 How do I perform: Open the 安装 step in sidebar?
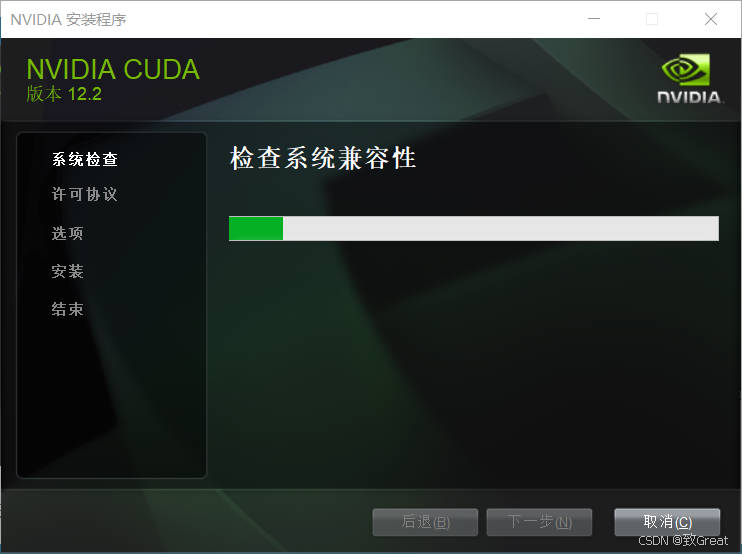coord(68,271)
